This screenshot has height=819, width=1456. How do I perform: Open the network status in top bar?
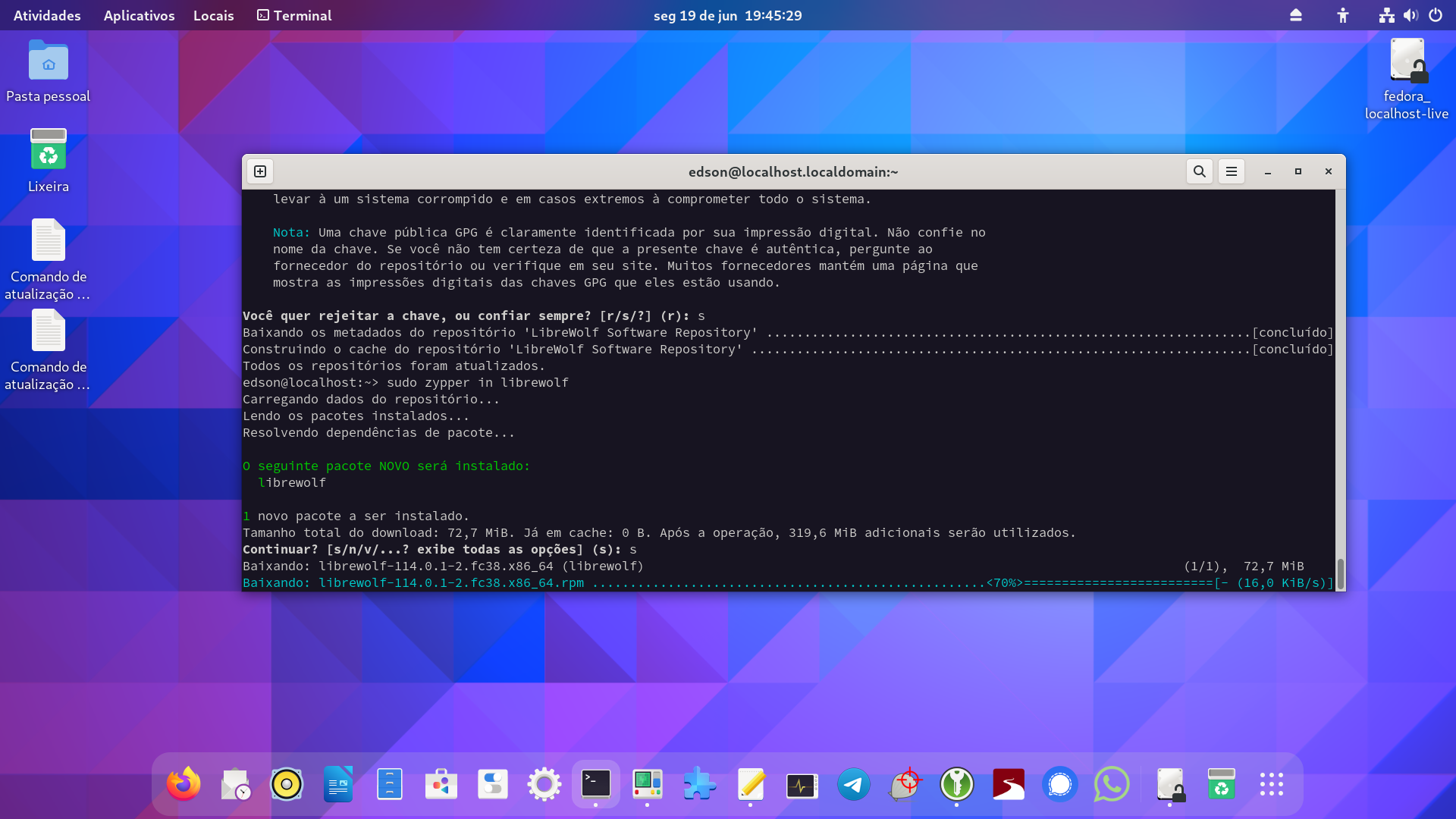[x=1387, y=15]
